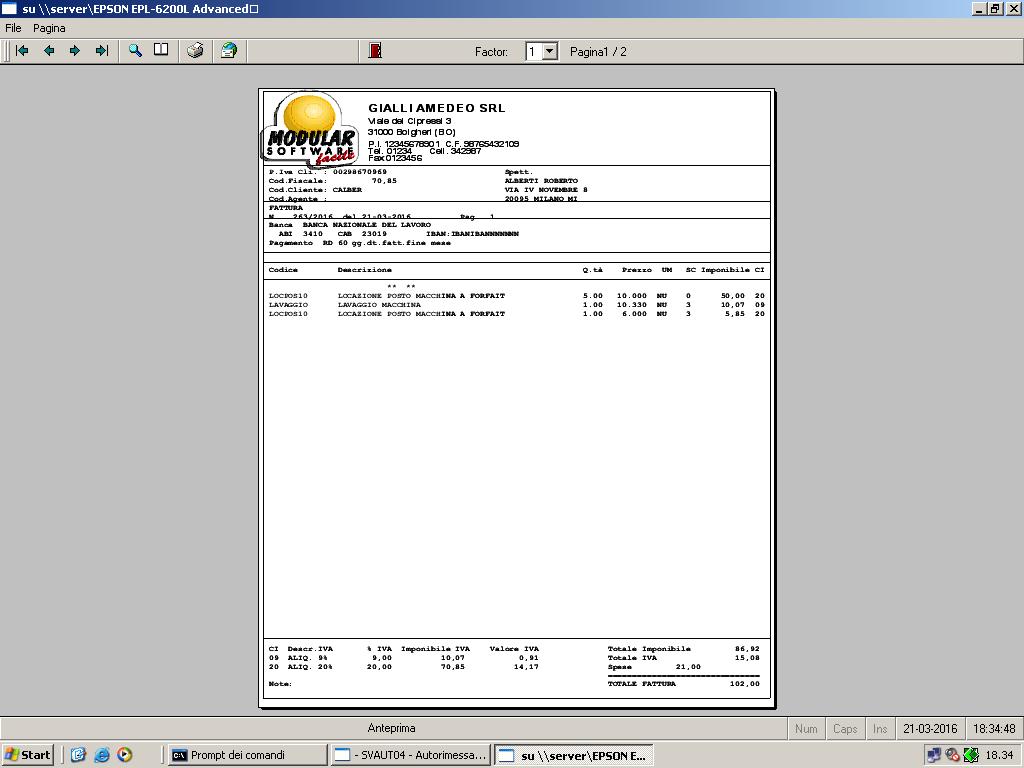Click the TOTALE FATTURA 102,00 value

(744, 684)
